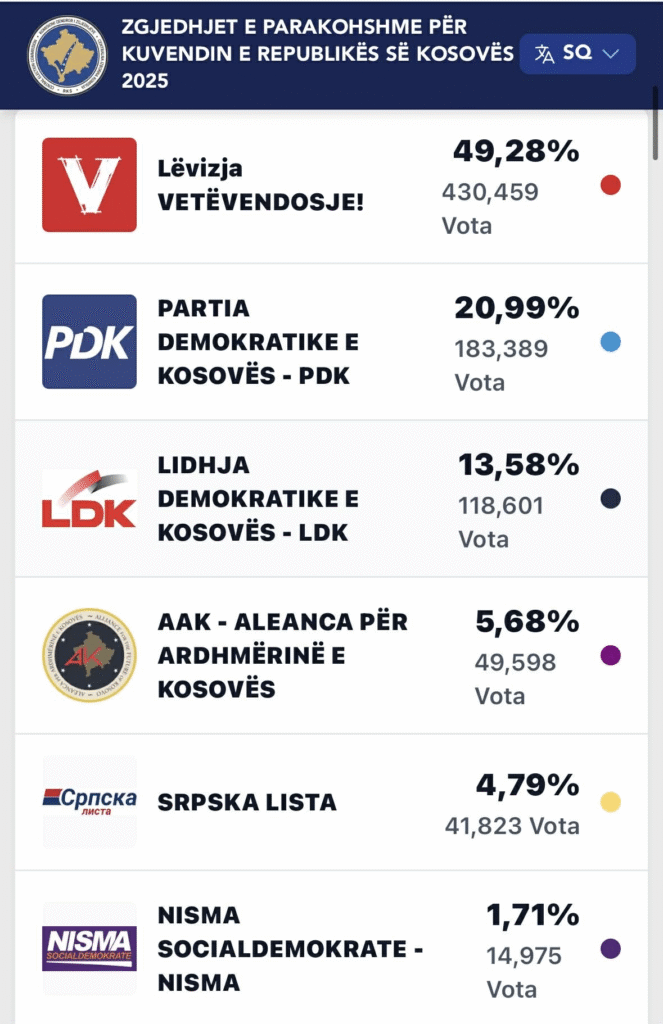The image size is (663, 1024).
Task: Open the SQ language dropdown
Action: point(578,54)
